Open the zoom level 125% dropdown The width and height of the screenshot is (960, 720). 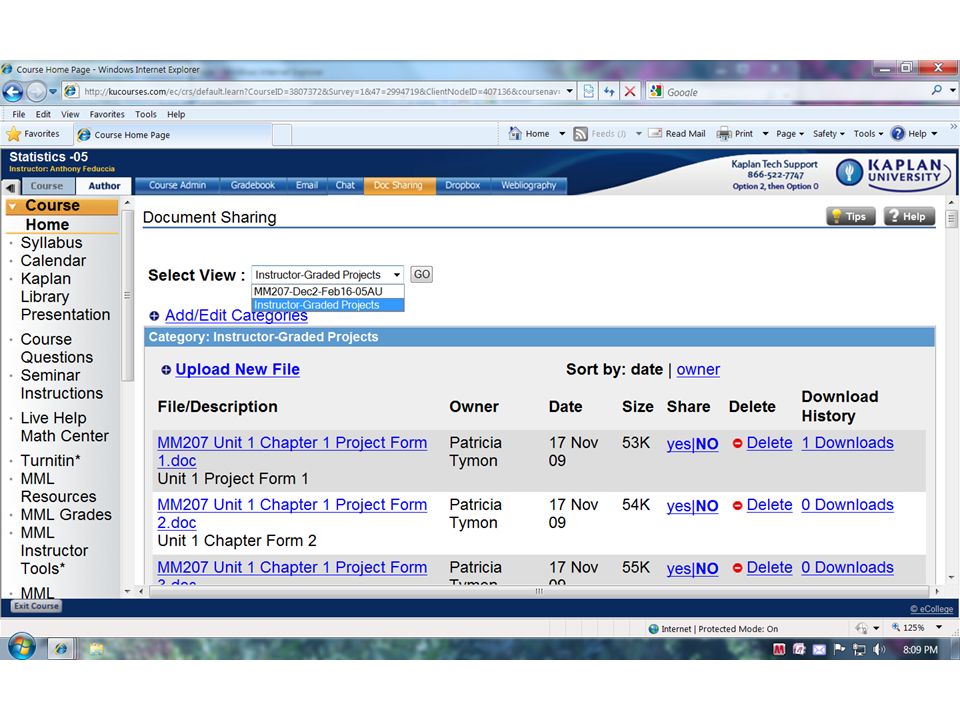click(939, 628)
